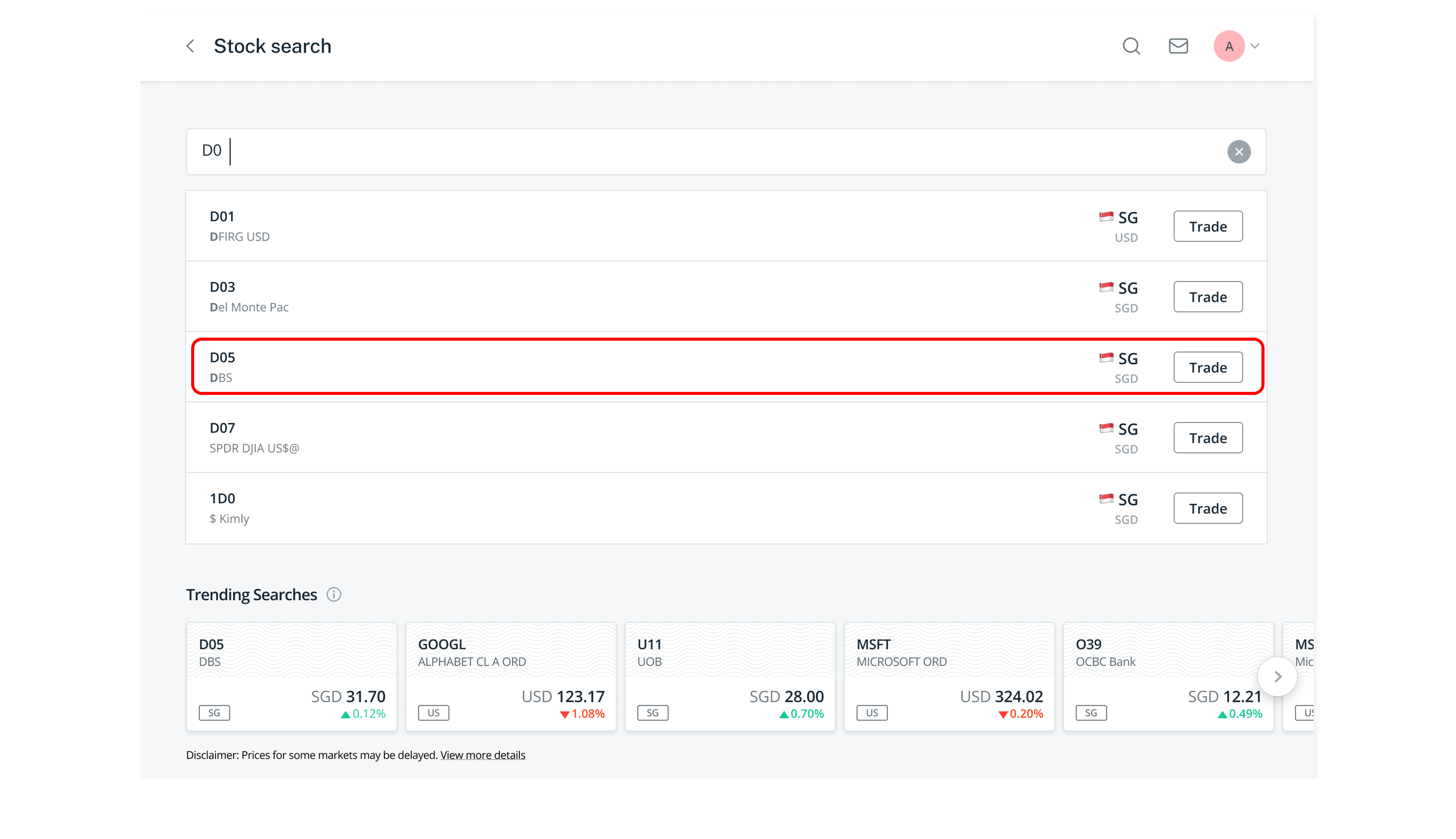Select the D01 search result code
This screenshot has width=1456, height=839.
point(222,217)
